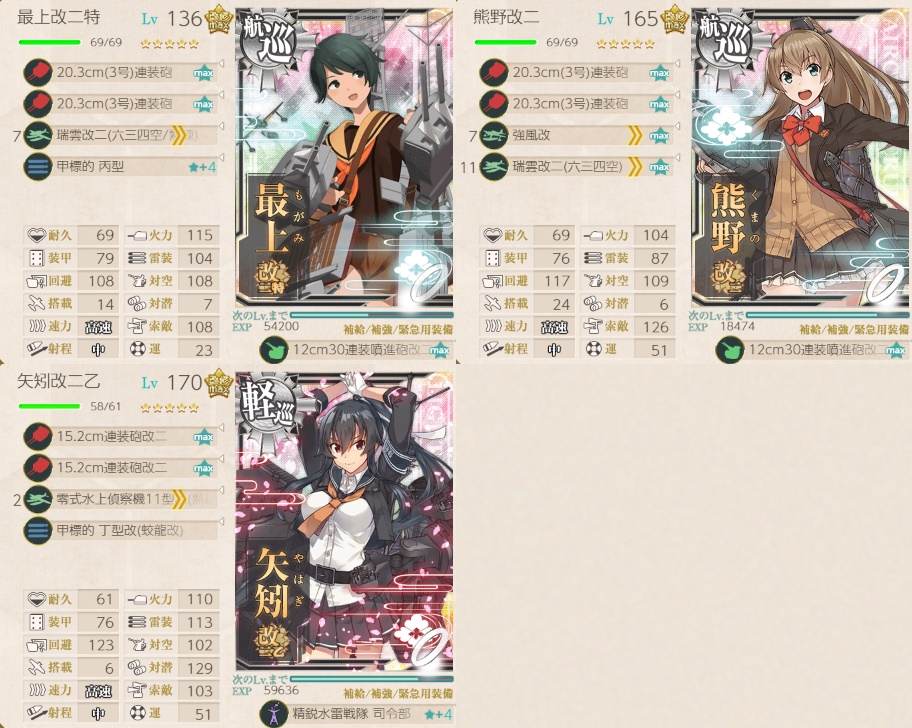Select the 最上改二特 ship name header
Screen dimensions: 912x728
(59, 17)
